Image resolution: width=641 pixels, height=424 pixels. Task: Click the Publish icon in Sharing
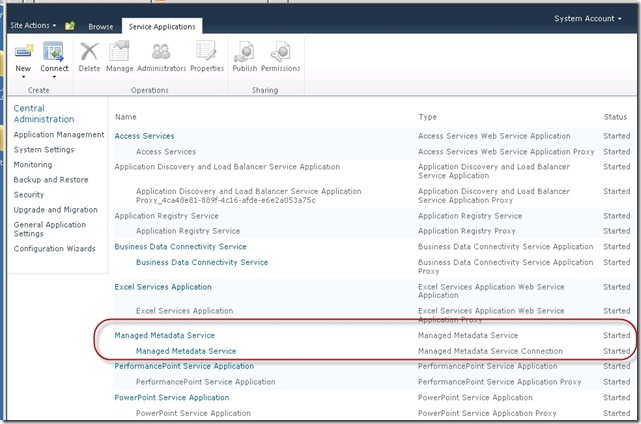click(243, 51)
